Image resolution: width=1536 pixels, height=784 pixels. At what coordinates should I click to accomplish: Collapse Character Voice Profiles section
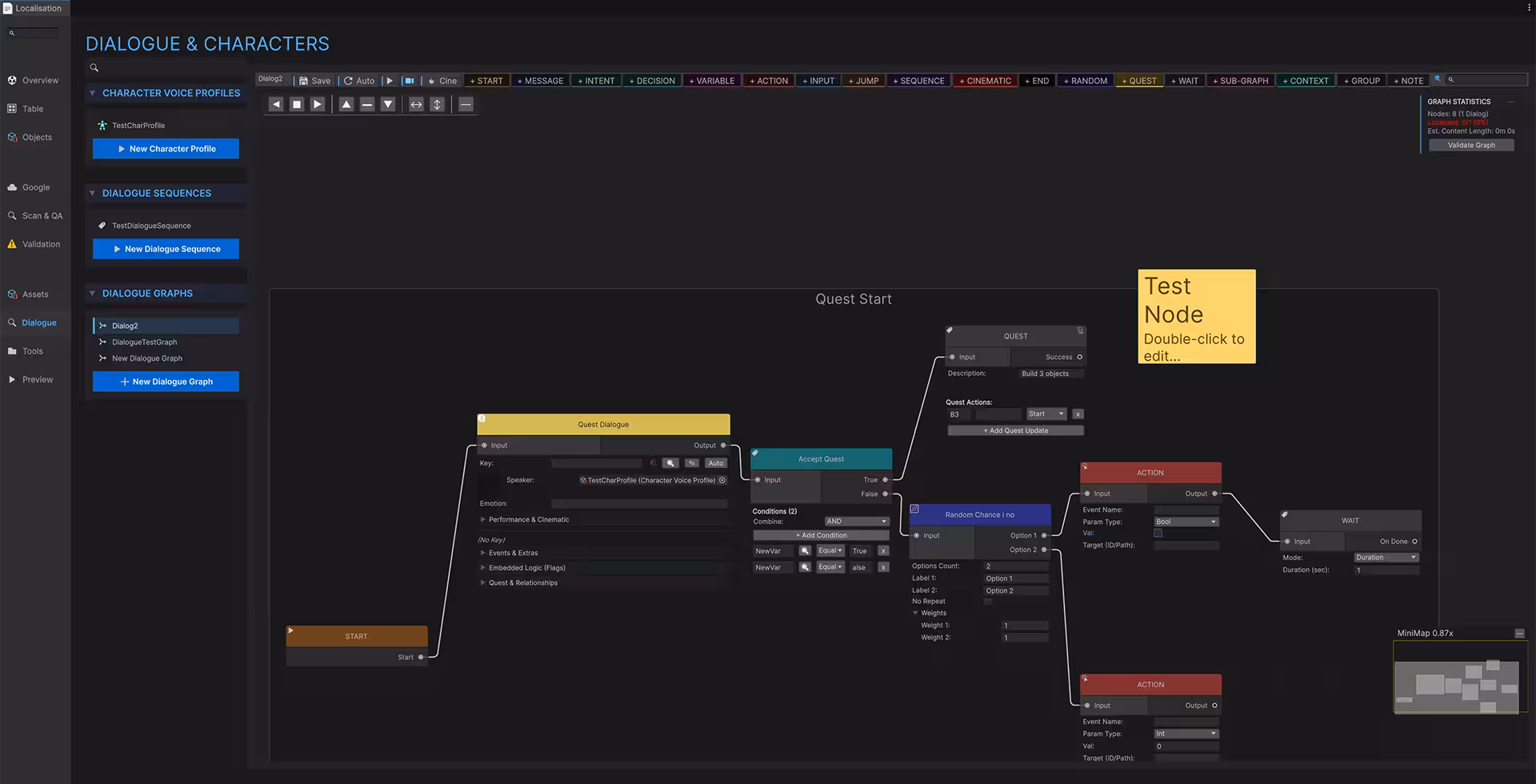92,93
